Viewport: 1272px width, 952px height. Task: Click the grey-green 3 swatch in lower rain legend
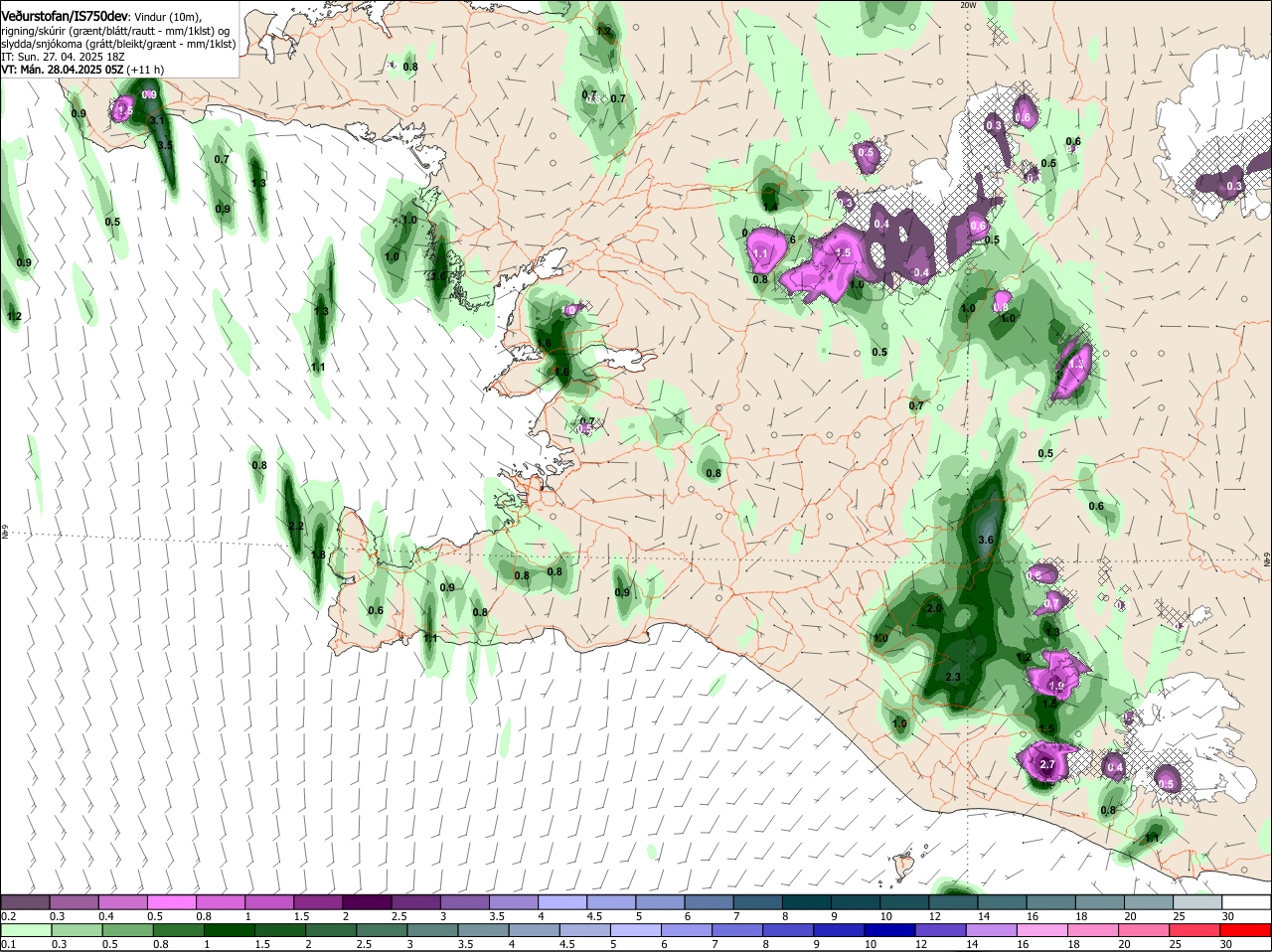tap(433, 930)
